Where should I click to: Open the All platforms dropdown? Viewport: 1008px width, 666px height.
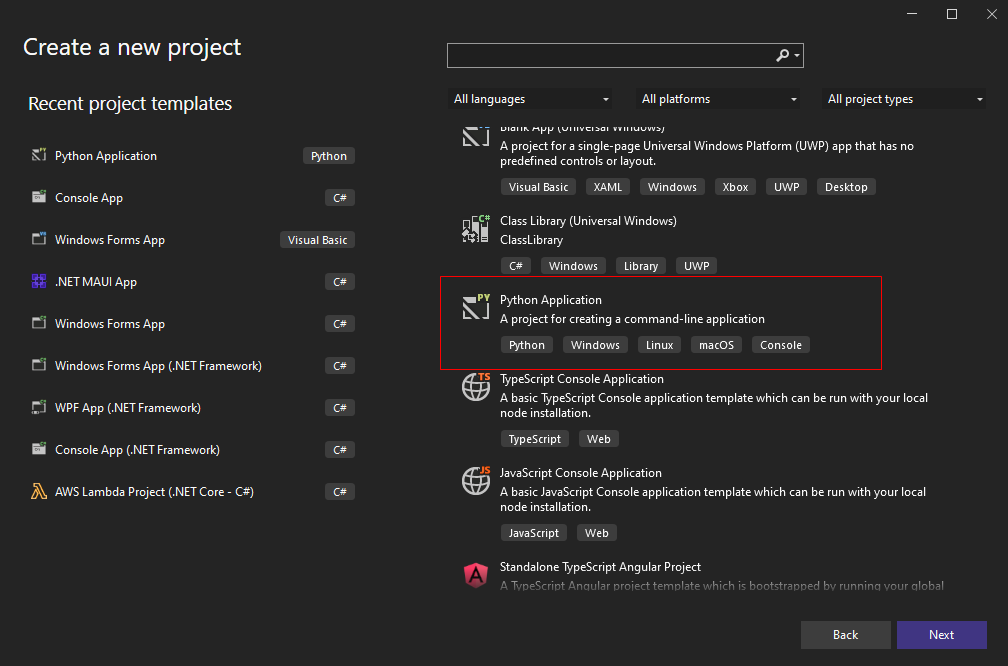pyautogui.click(x=718, y=99)
